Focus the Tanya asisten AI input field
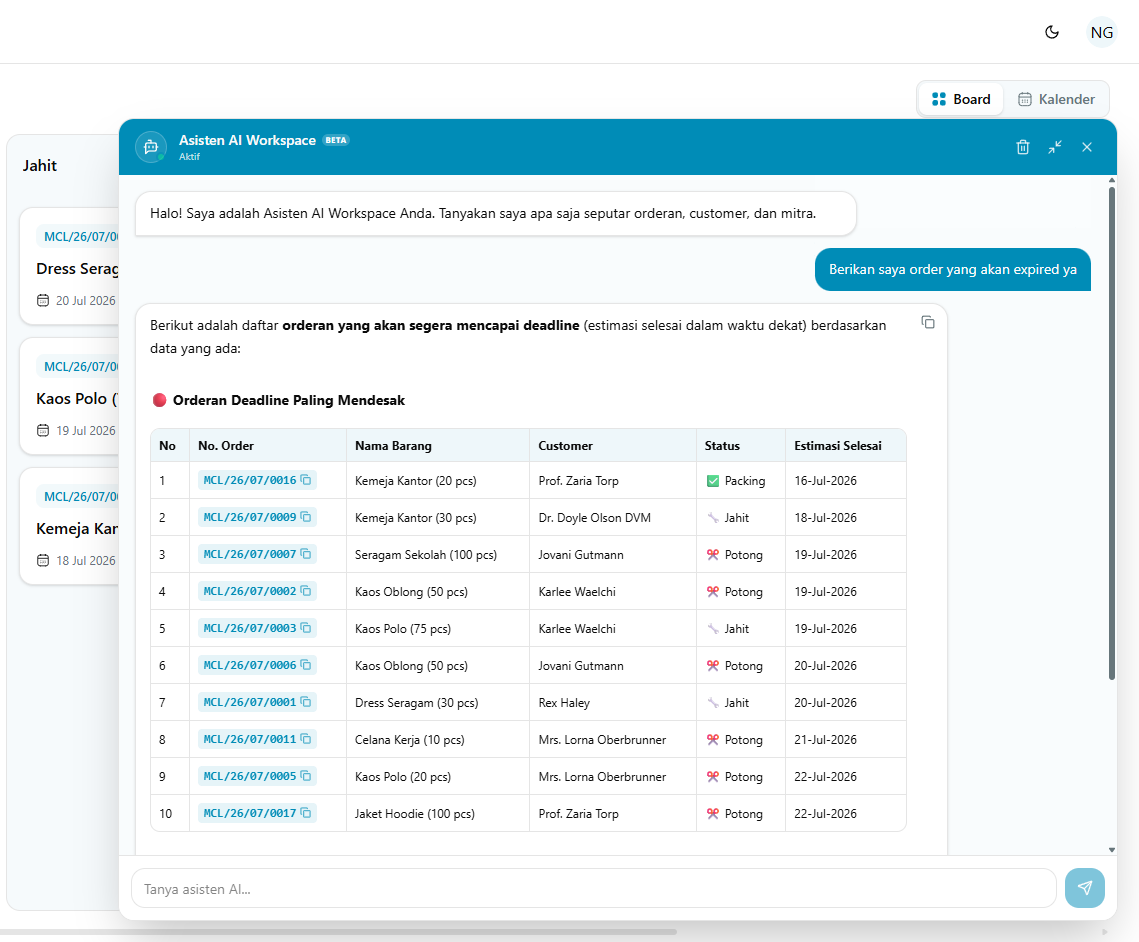The image size is (1139, 942). coord(593,888)
